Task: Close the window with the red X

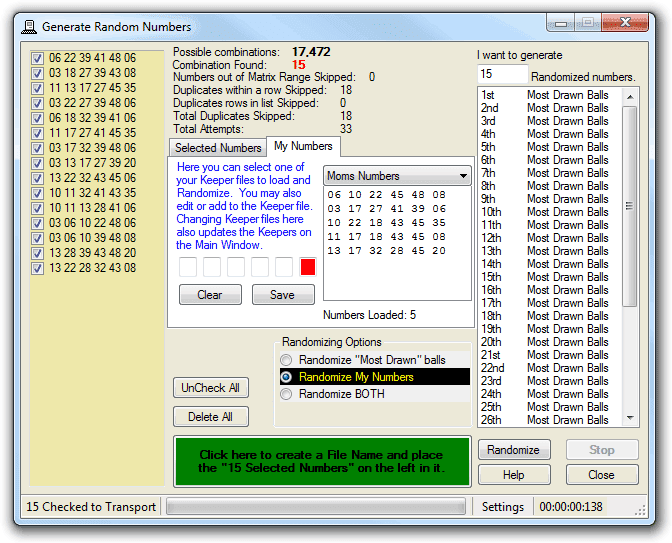Action: point(625,22)
